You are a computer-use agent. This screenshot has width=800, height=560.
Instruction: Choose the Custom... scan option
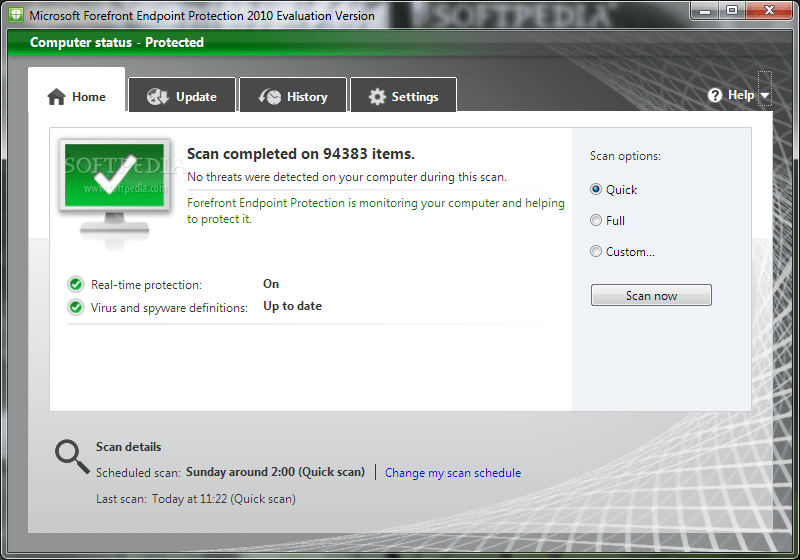[622, 251]
